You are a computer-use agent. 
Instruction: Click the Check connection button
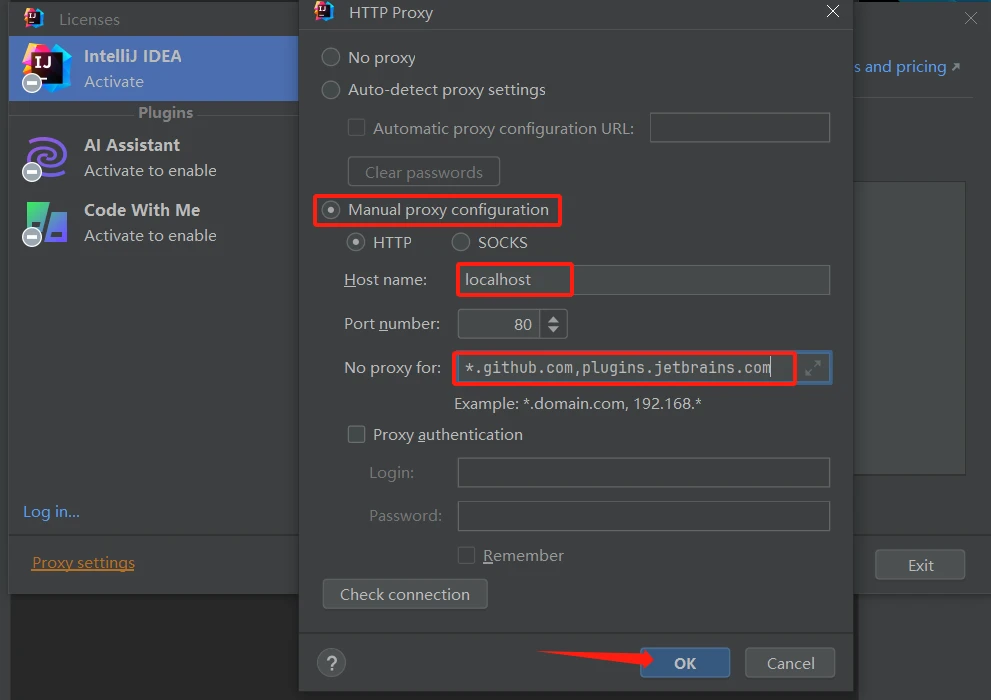(x=405, y=594)
